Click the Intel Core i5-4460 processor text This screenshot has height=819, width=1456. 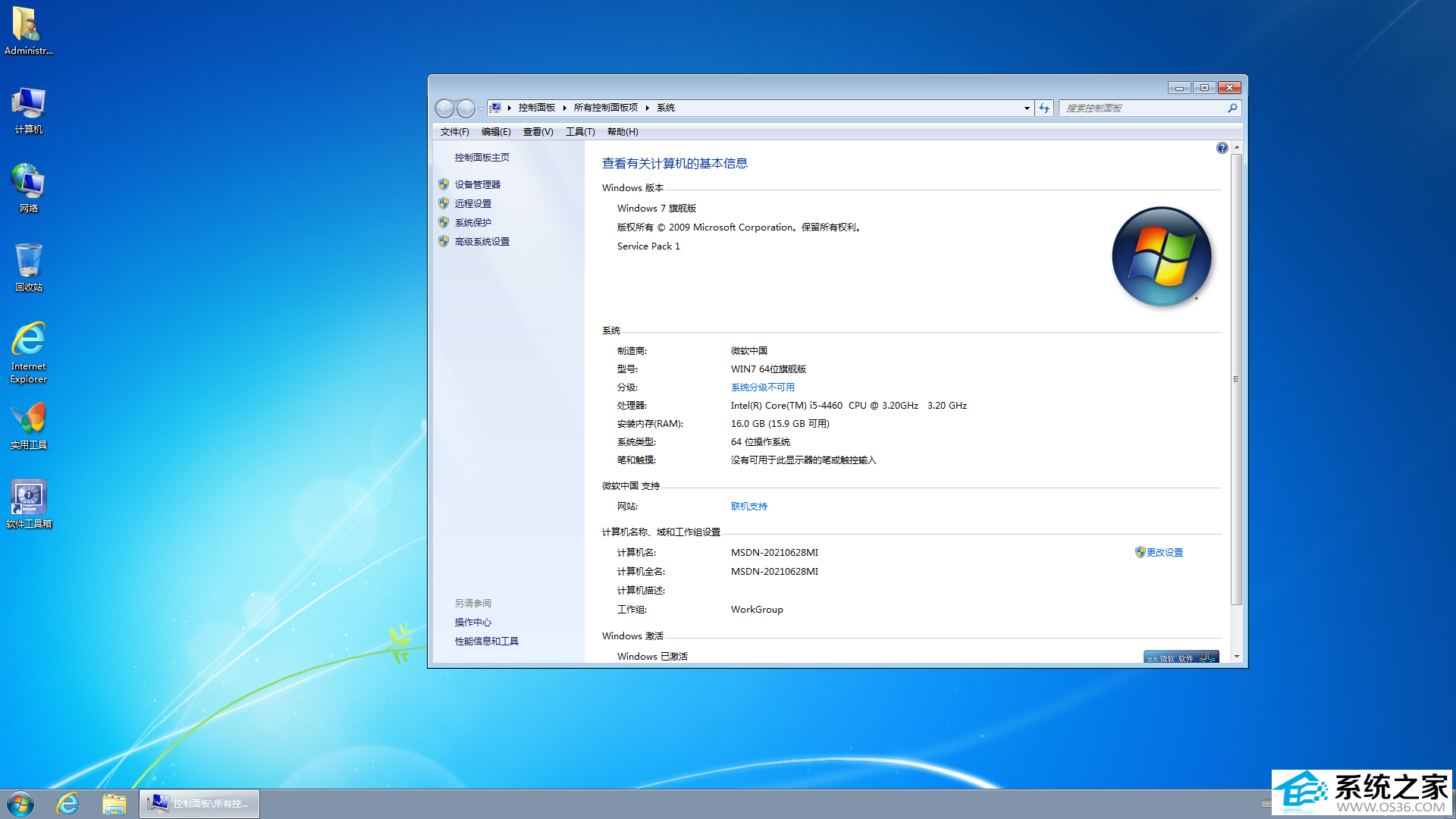coord(849,406)
